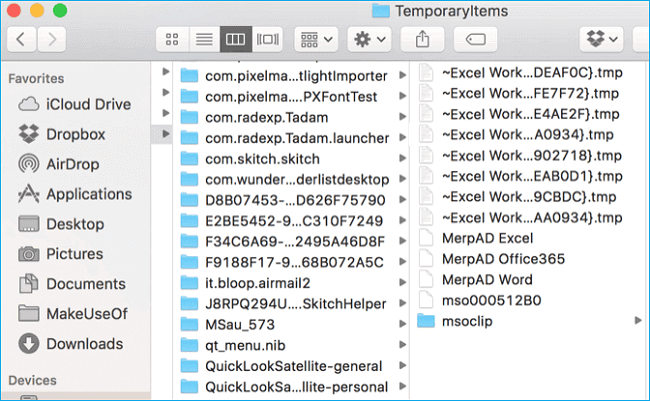This screenshot has width=650, height=401.
Task: Click the Edit Tags button
Action: coord(476,40)
